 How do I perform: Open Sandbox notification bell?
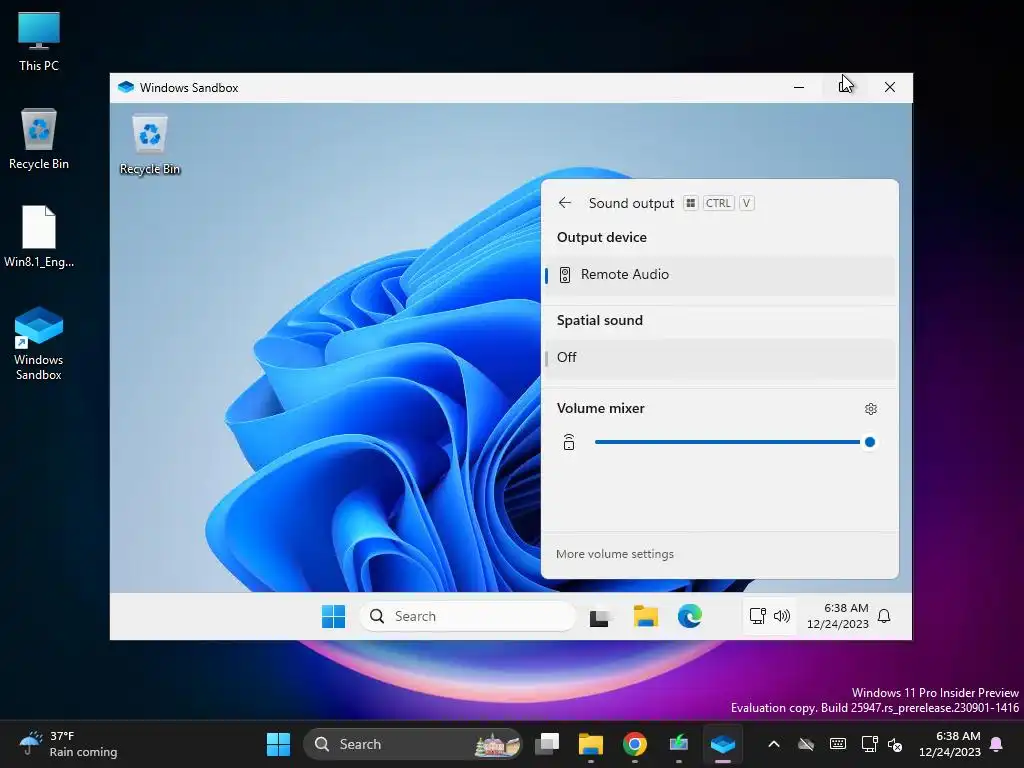pos(884,616)
